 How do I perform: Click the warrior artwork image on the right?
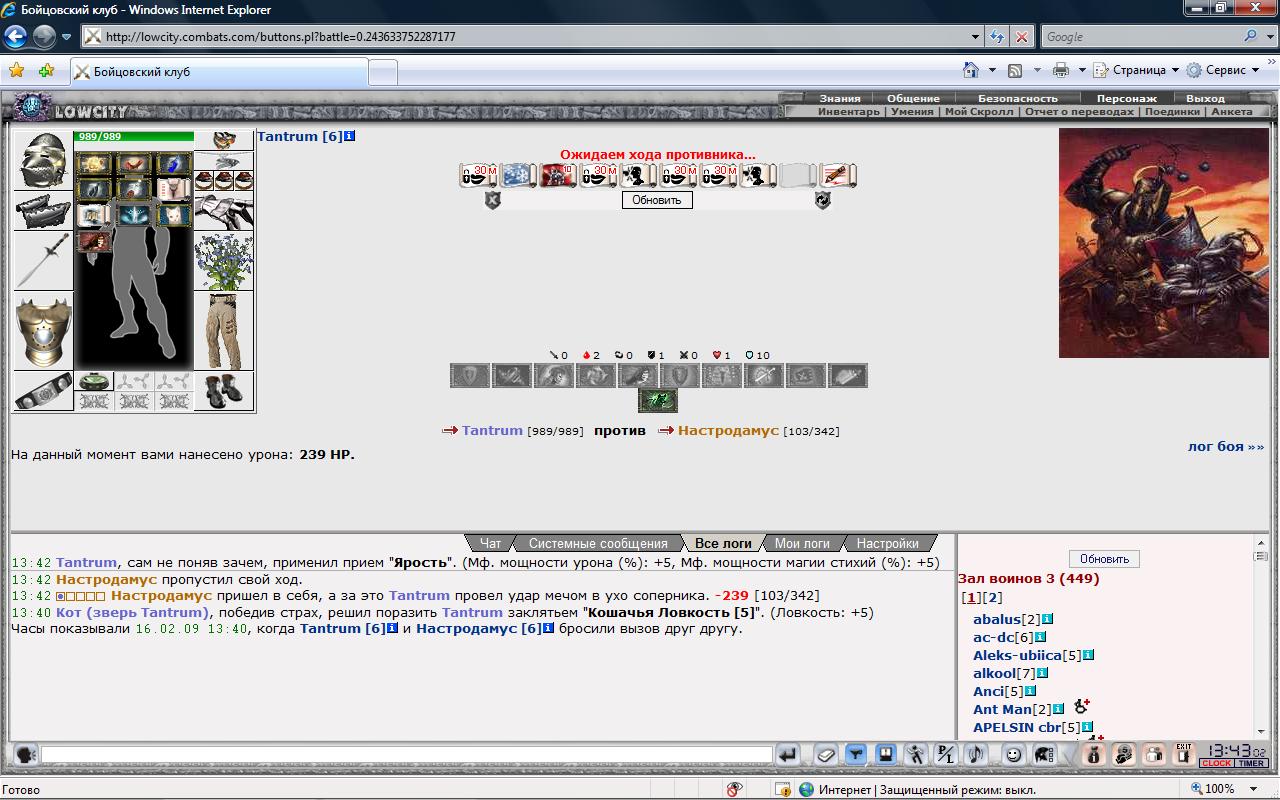click(1163, 244)
